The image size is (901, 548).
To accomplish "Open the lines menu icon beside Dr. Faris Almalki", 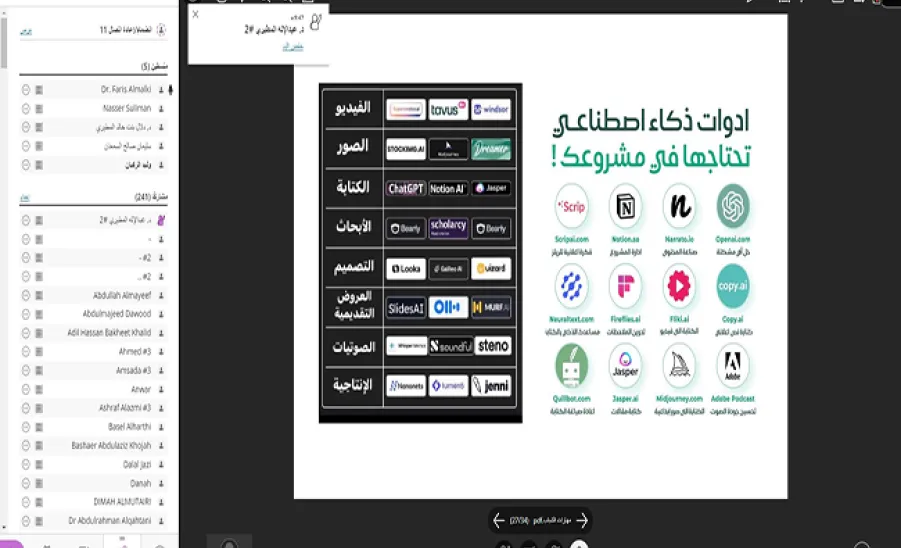I will coord(39,90).
